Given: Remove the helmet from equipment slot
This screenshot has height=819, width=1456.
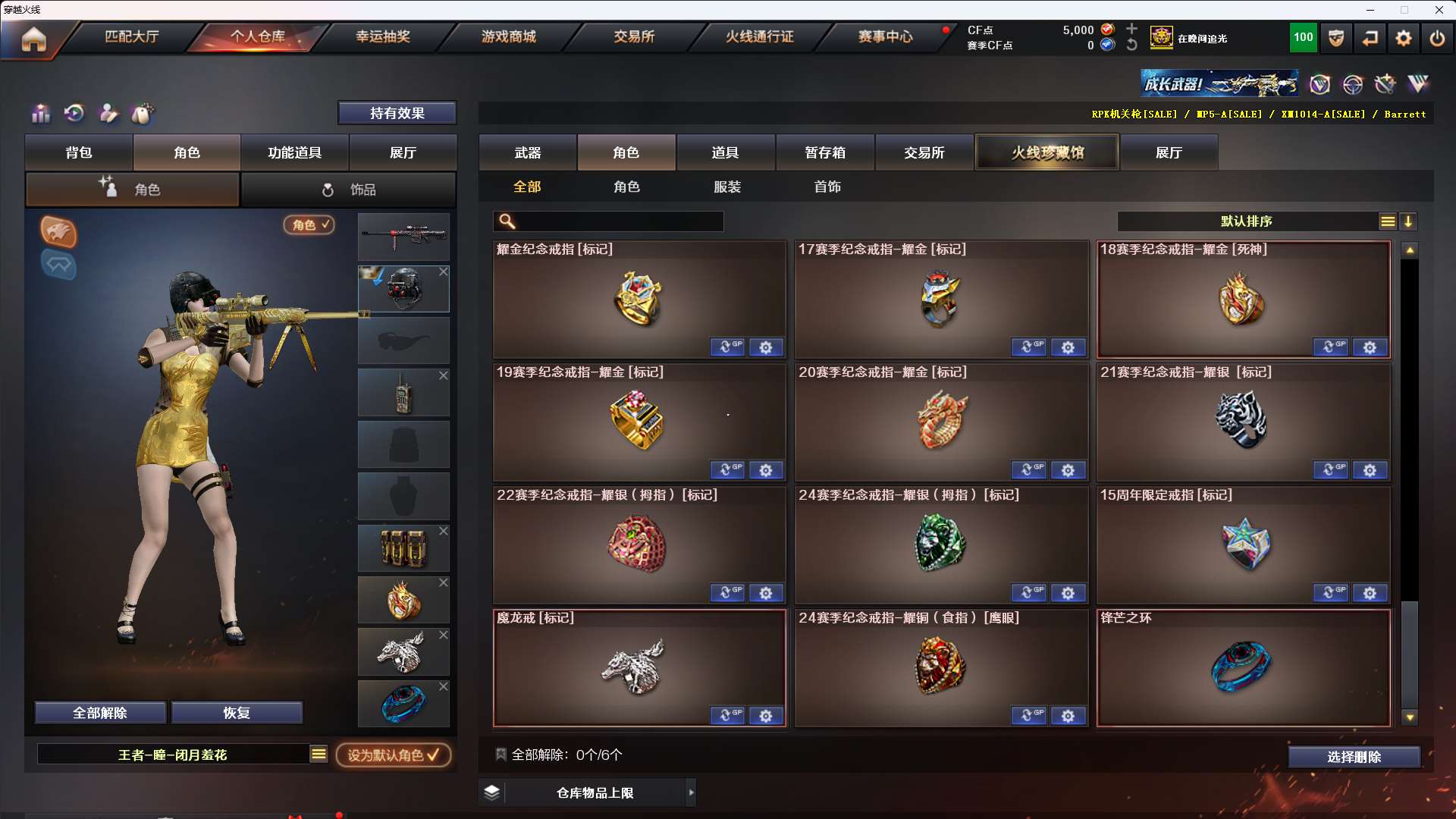Looking at the screenshot, I should coord(444,271).
